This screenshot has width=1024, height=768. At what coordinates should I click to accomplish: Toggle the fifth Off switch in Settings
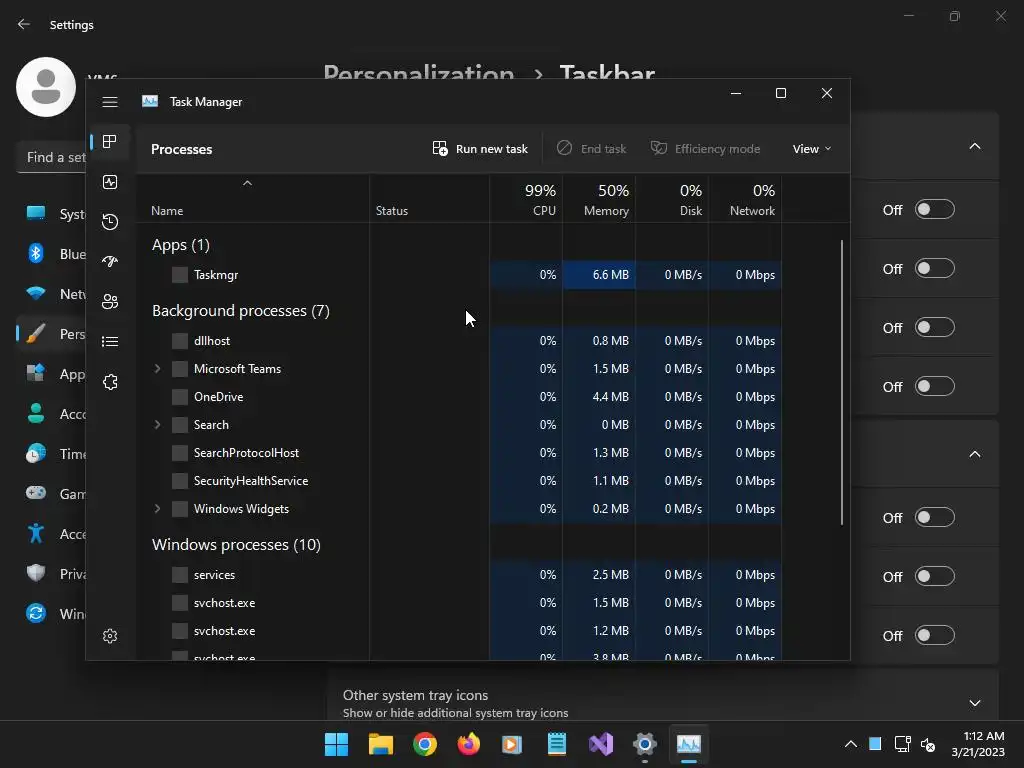pyautogui.click(x=935, y=518)
